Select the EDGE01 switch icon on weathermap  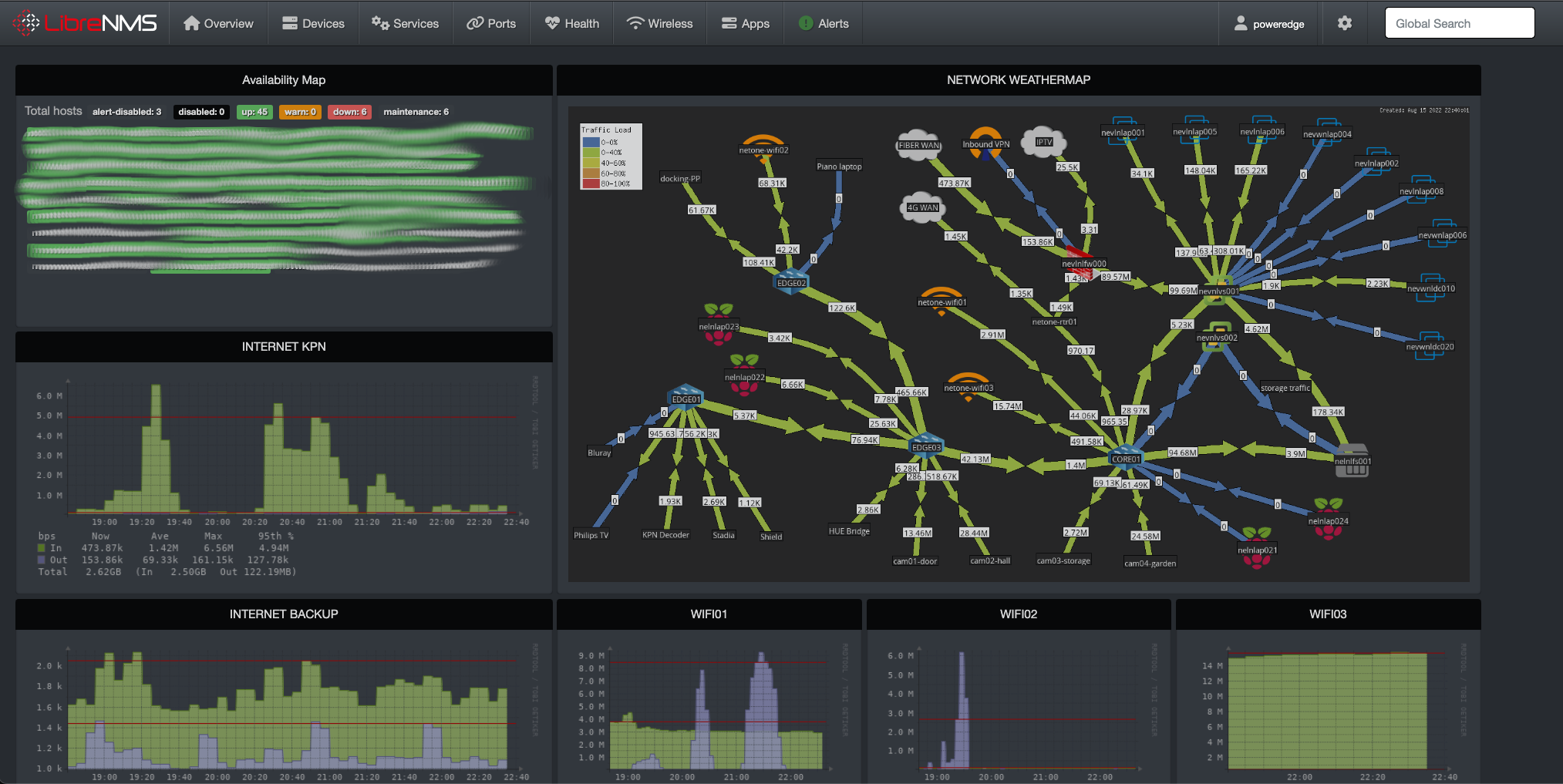pyautogui.click(x=685, y=396)
